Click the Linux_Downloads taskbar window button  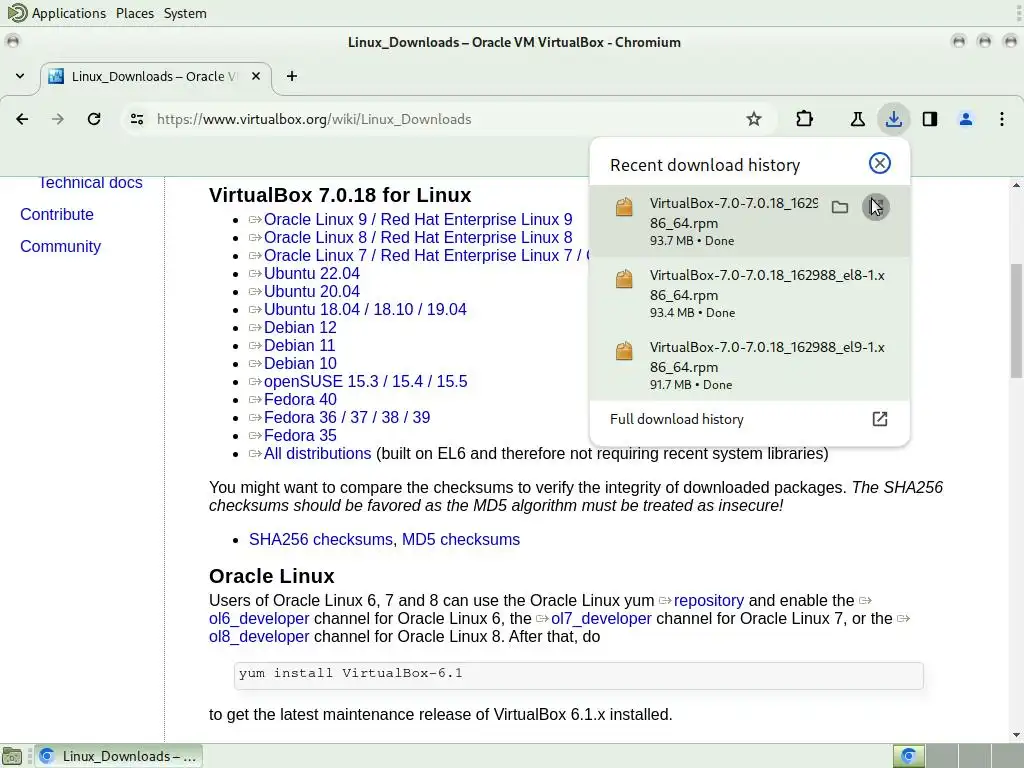119,756
